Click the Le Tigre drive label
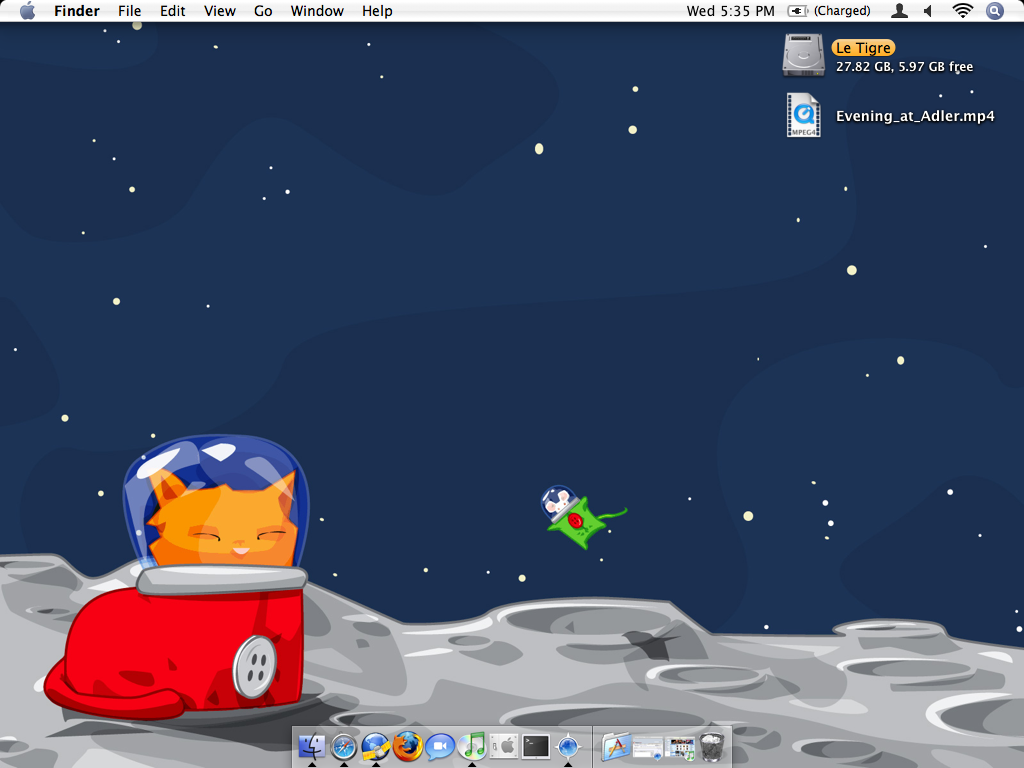This screenshot has width=1024, height=768. [863, 48]
